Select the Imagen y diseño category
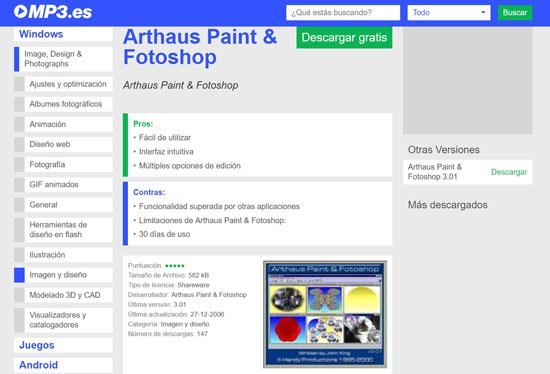 point(63,275)
